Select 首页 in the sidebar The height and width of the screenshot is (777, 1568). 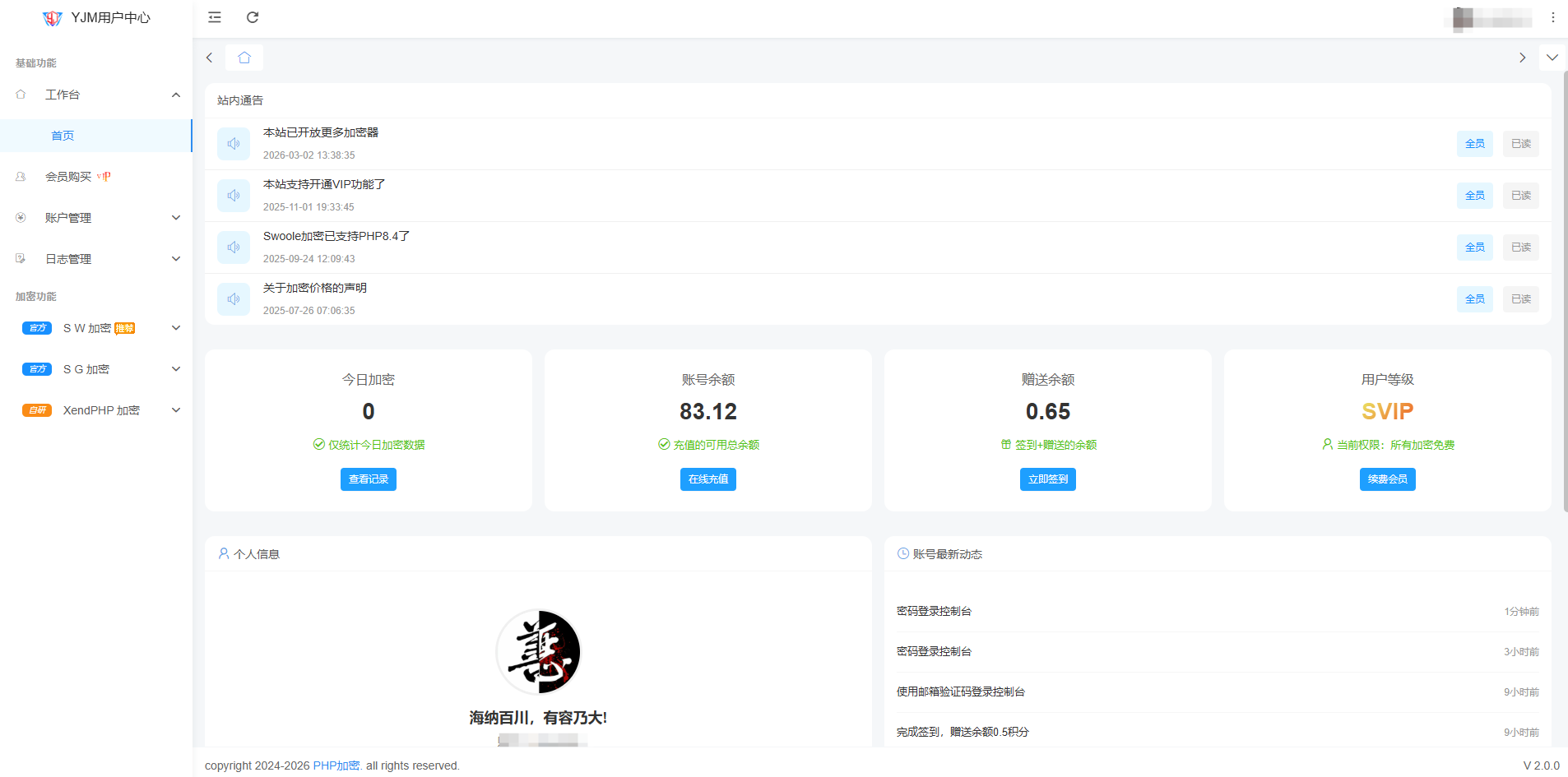click(x=63, y=136)
